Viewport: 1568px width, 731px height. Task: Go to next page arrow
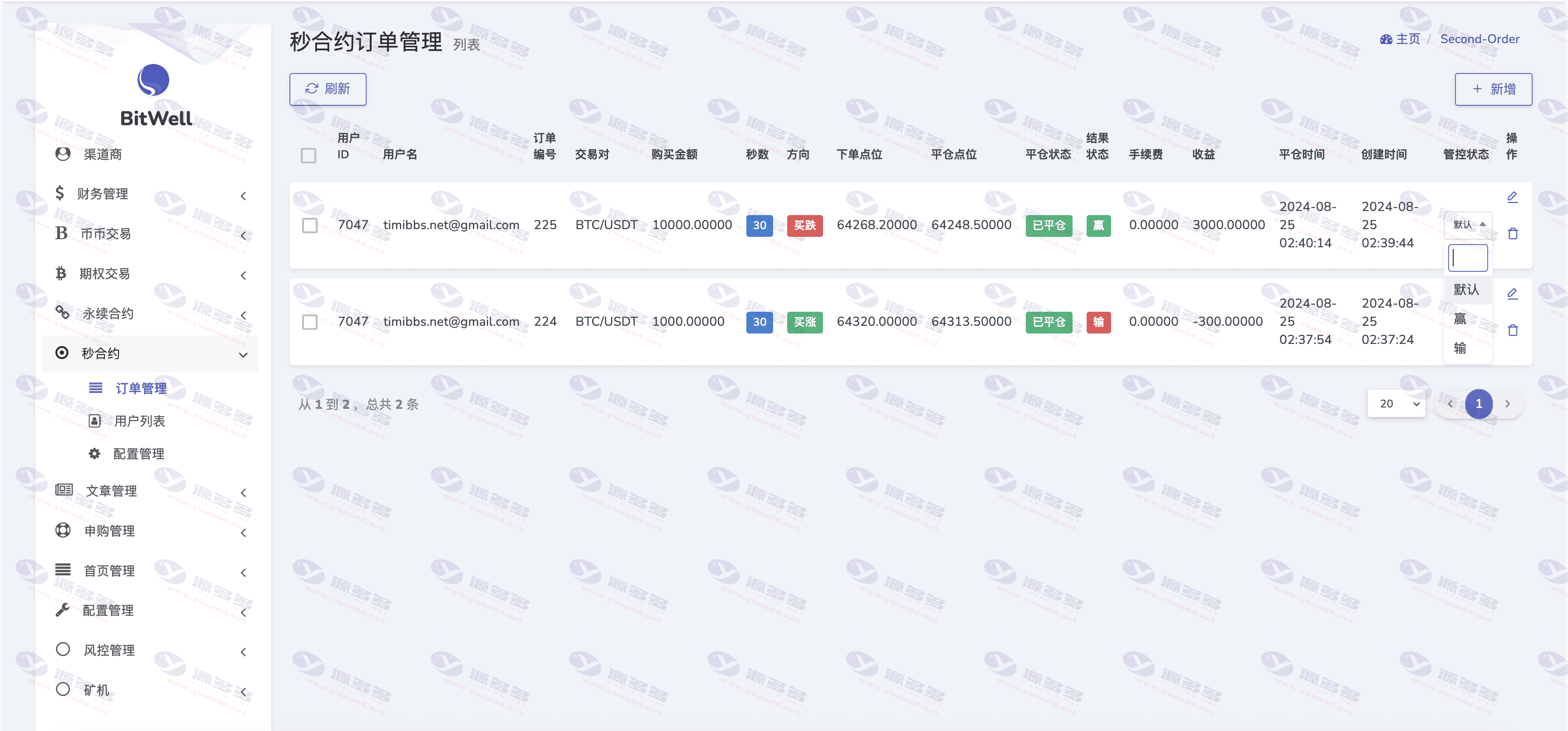(x=1508, y=403)
